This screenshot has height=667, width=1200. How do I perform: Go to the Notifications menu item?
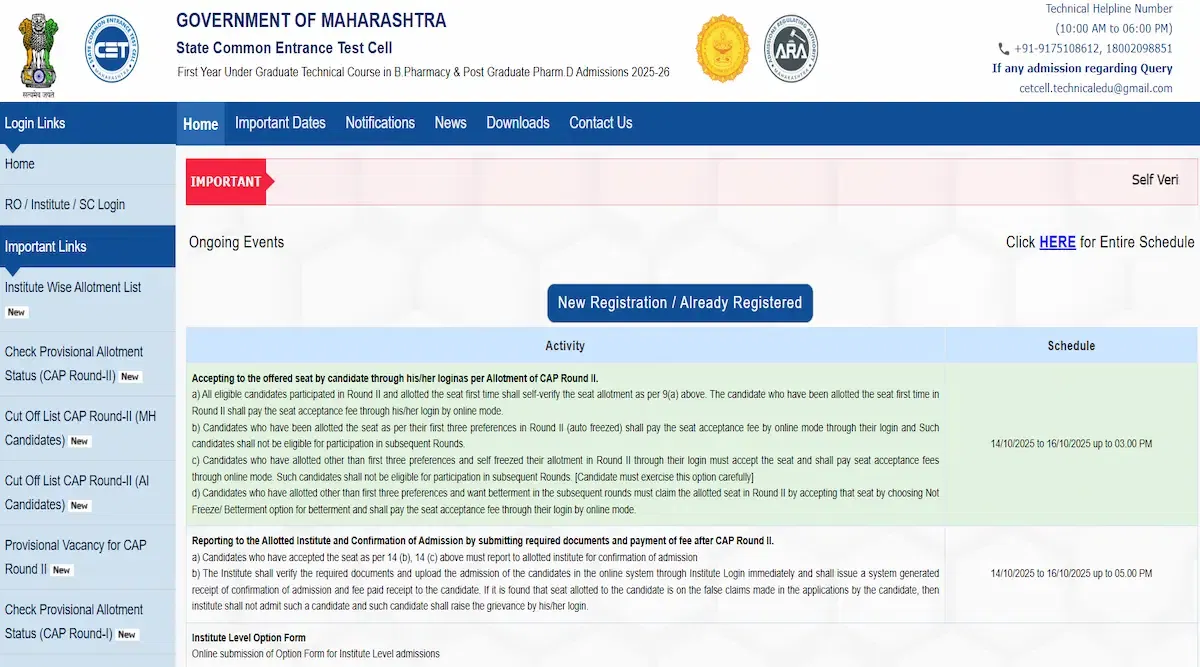[380, 123]
